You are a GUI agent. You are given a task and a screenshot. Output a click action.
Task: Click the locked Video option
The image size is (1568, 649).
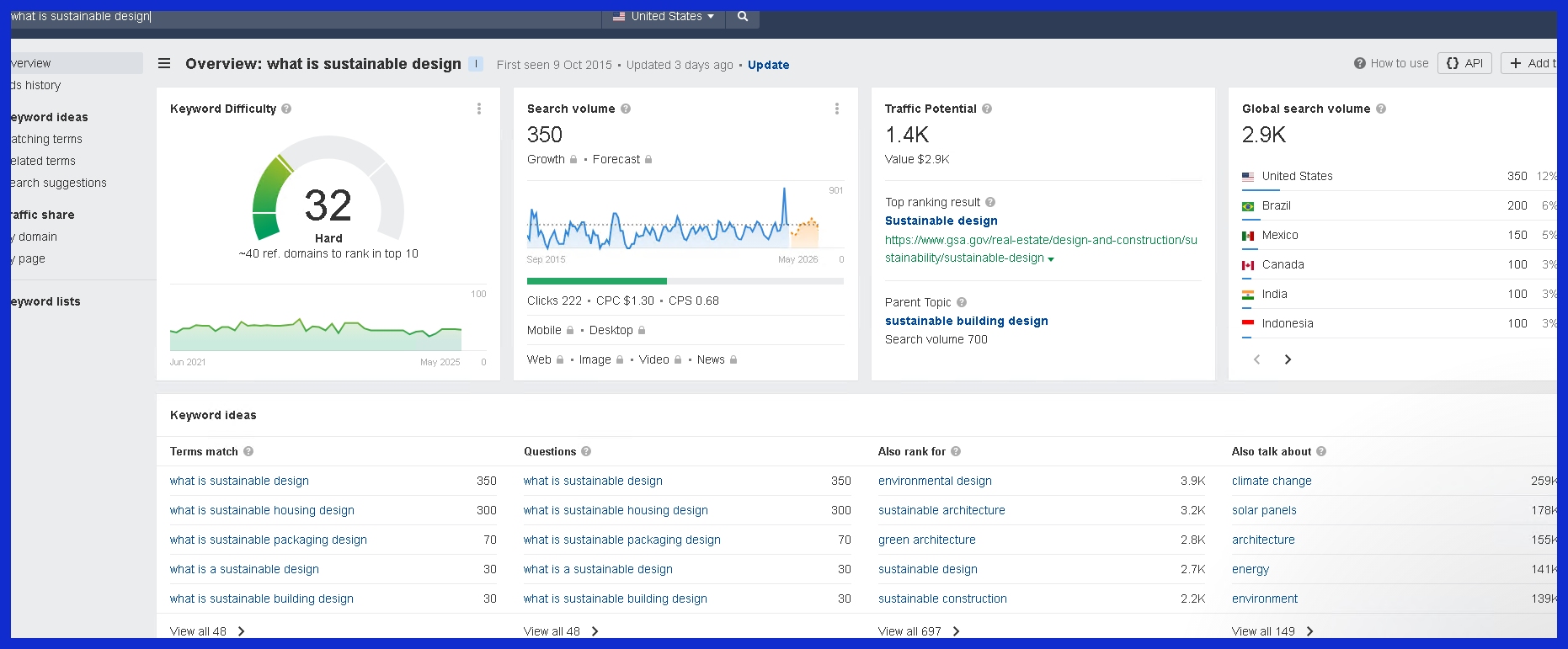pyautogui.click(x=660, y=359)
